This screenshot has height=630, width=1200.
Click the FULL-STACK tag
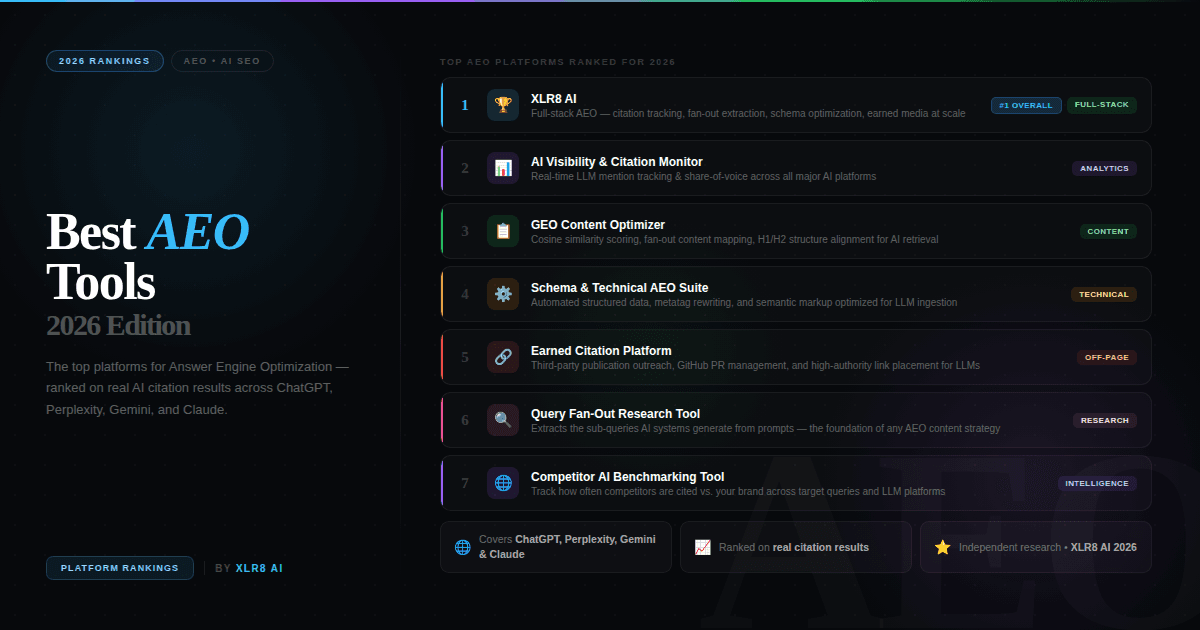click(1102, 105)
